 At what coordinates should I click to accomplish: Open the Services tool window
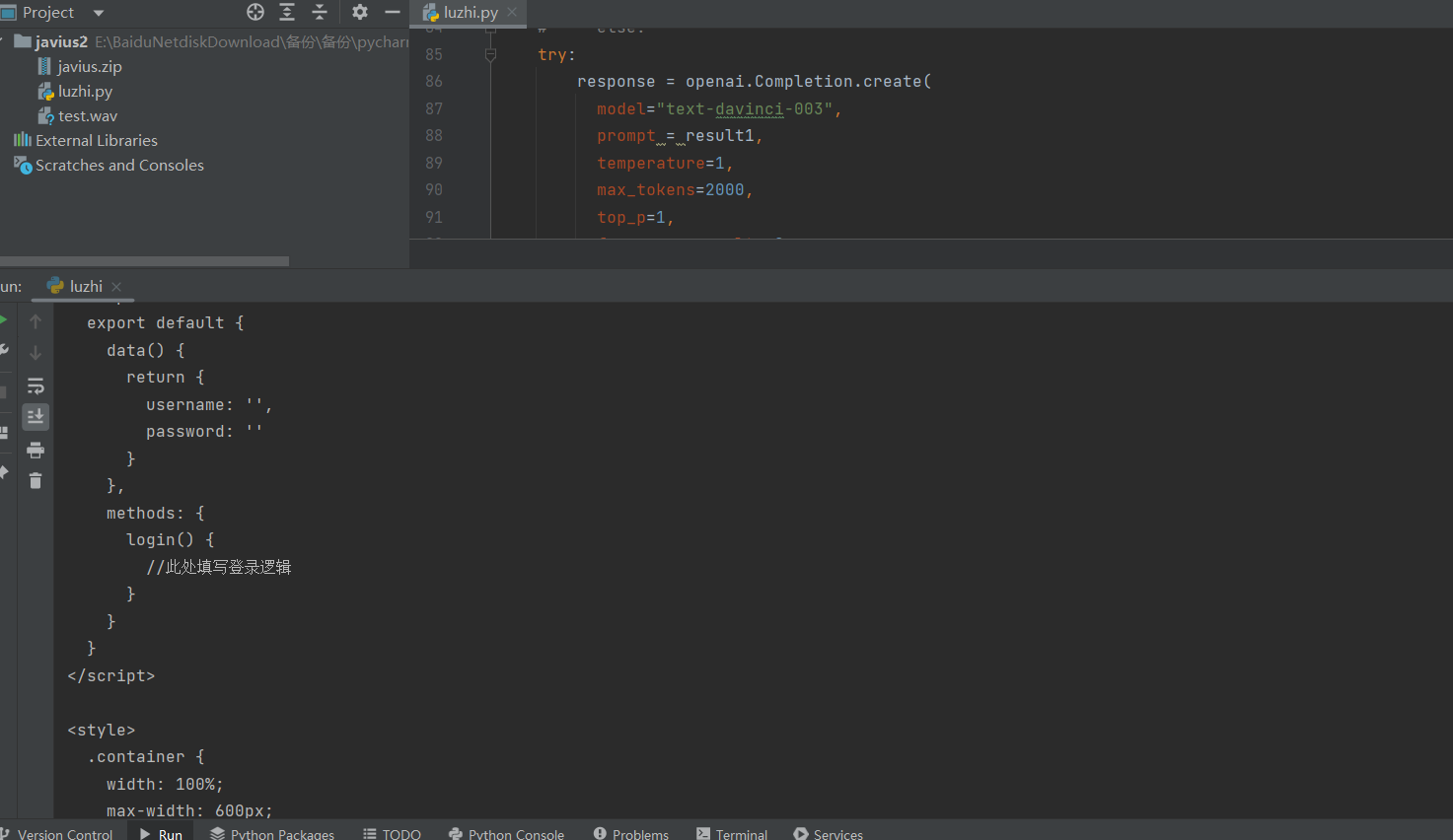(829, 834)
